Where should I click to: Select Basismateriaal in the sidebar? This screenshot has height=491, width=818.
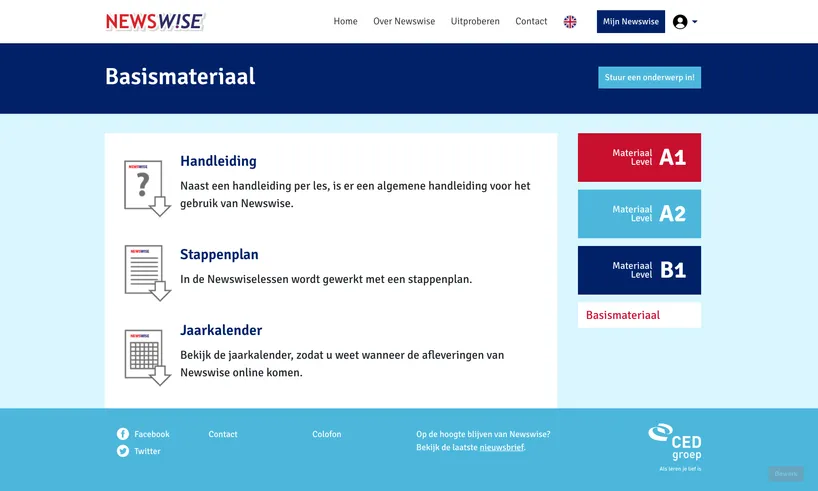[x=639, y=315]
